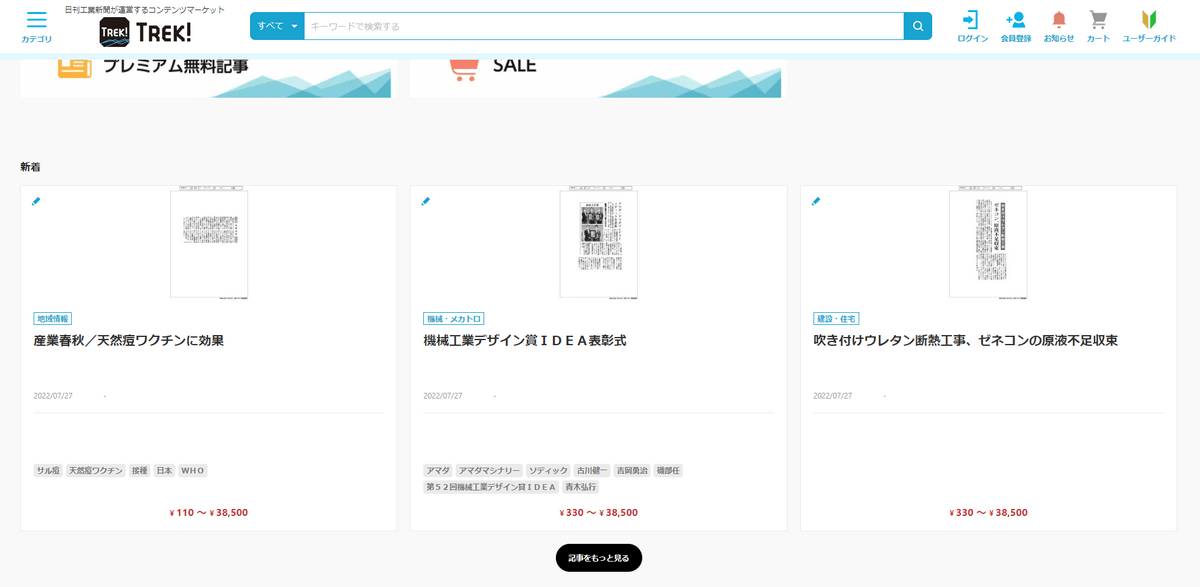Click pencil icon on IDEA award card
Screen dimensions: 1200x587
click(426, 201)
